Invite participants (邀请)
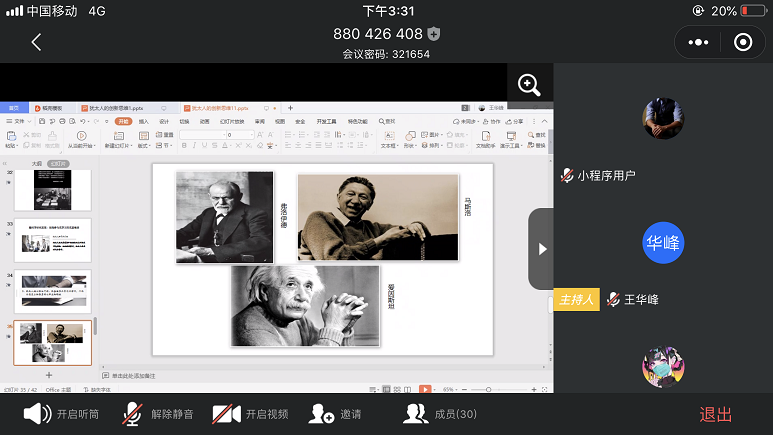Image resolution: width=773 pixels, height=435 pixels. point(335,414)
